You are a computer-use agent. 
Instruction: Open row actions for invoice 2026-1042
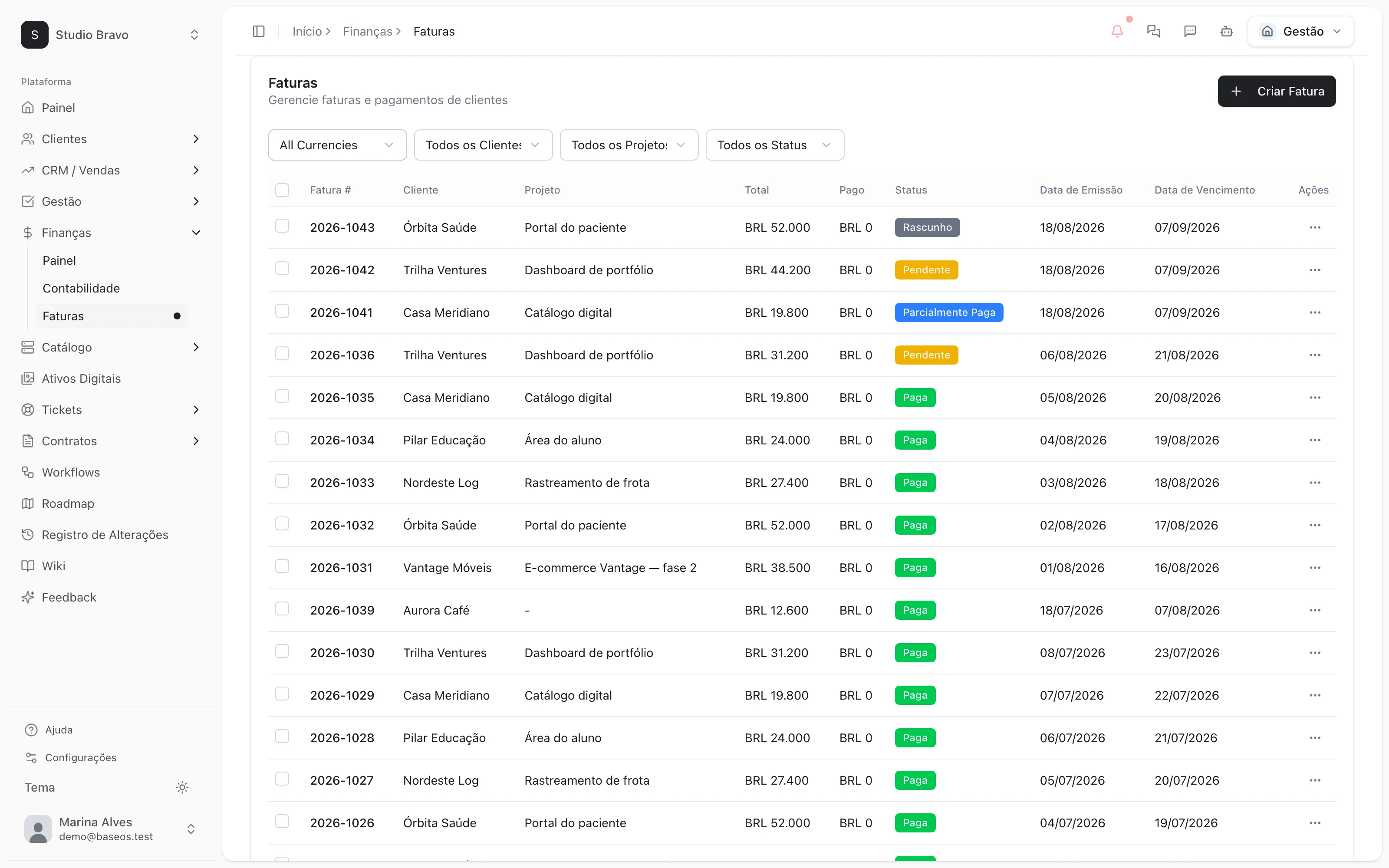1315,270
